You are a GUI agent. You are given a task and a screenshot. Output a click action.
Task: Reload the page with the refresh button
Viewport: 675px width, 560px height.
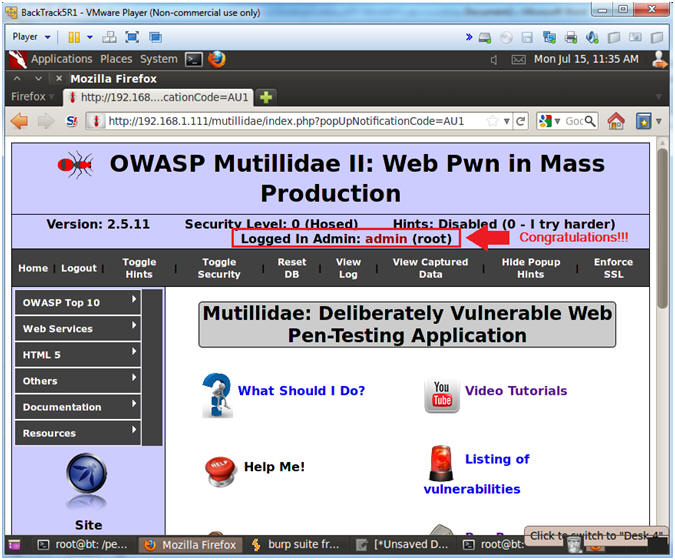click(x=520, y=122)
